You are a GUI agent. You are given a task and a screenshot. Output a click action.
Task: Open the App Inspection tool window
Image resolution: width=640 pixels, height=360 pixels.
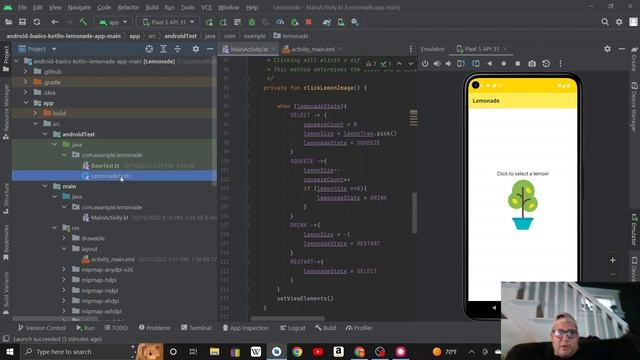tap(246, 328)
